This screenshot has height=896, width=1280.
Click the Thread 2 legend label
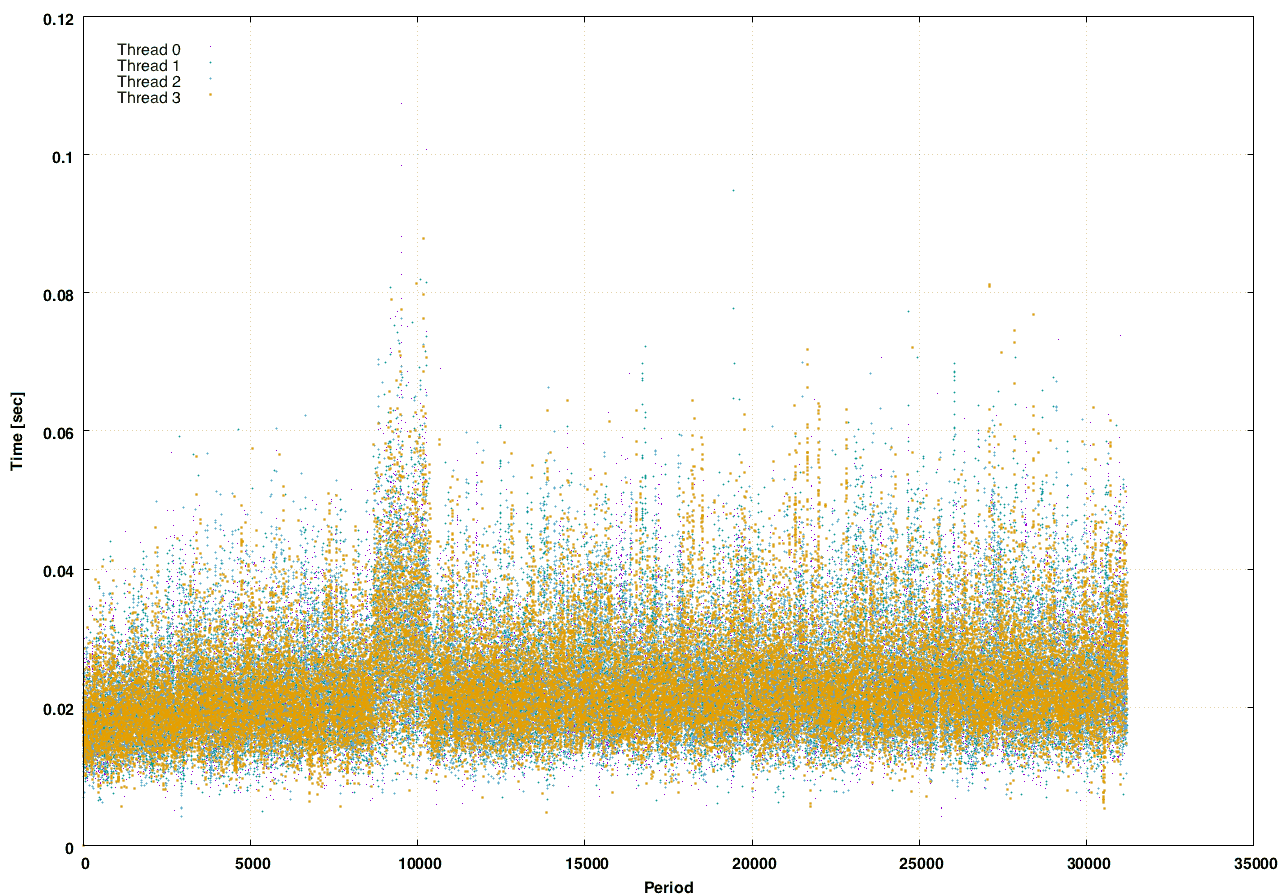(149, 82)
